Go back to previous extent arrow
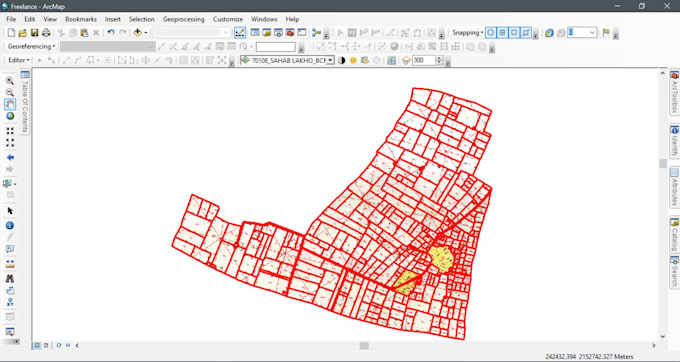The width and height of the screenshot is (680, 362). point(10,157)
